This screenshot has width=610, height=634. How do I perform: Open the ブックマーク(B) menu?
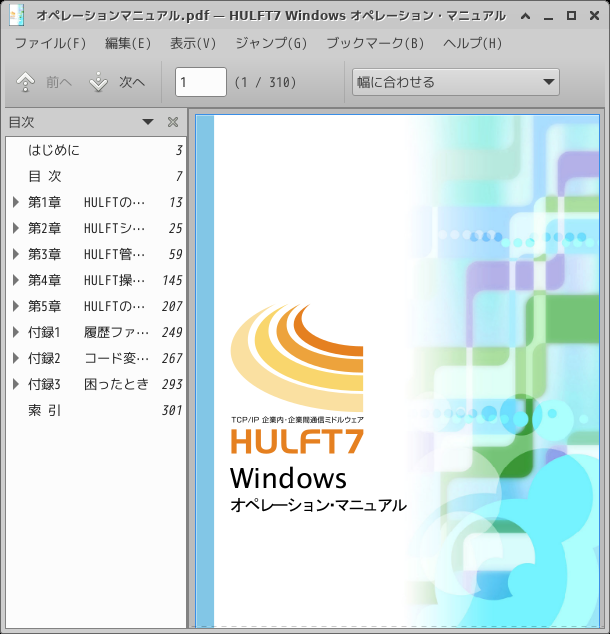(x=375, y=43)
